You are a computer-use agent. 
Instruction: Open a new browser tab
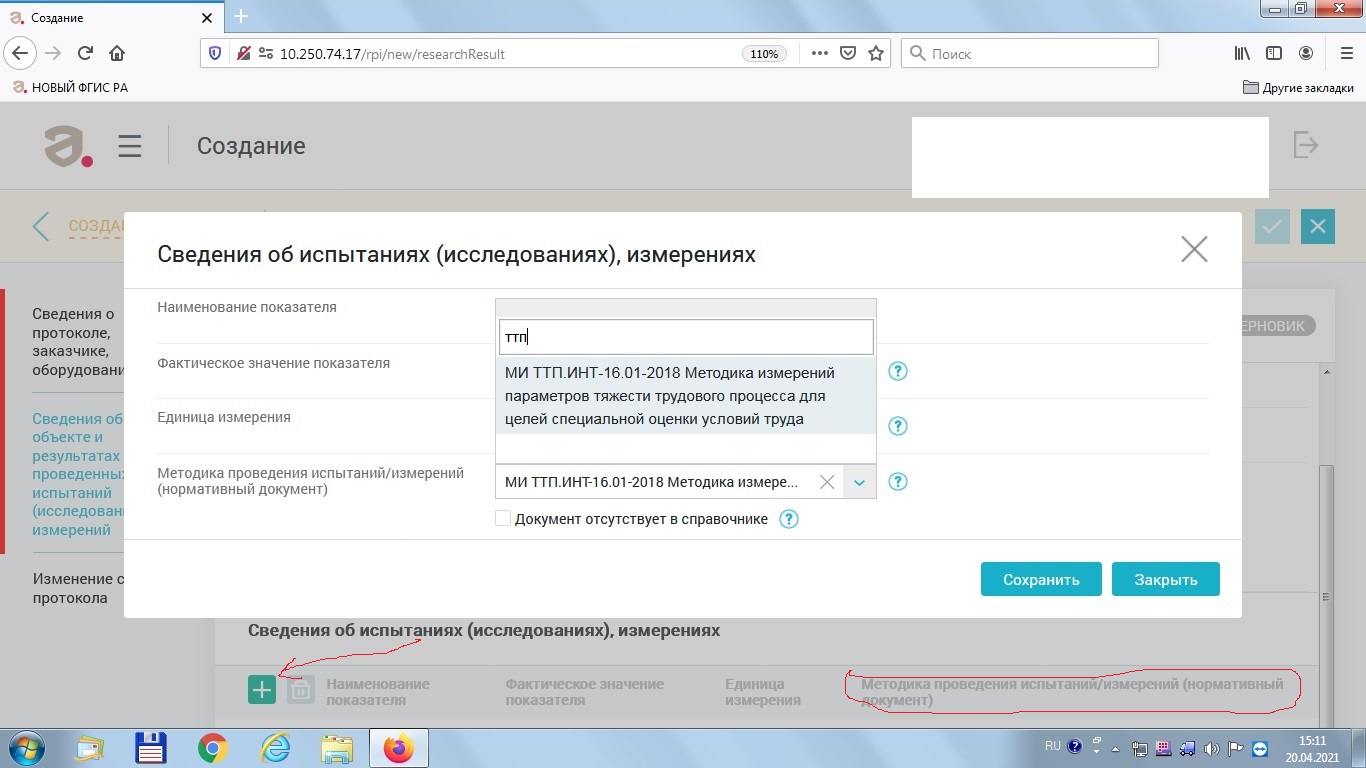coord(241,16)
